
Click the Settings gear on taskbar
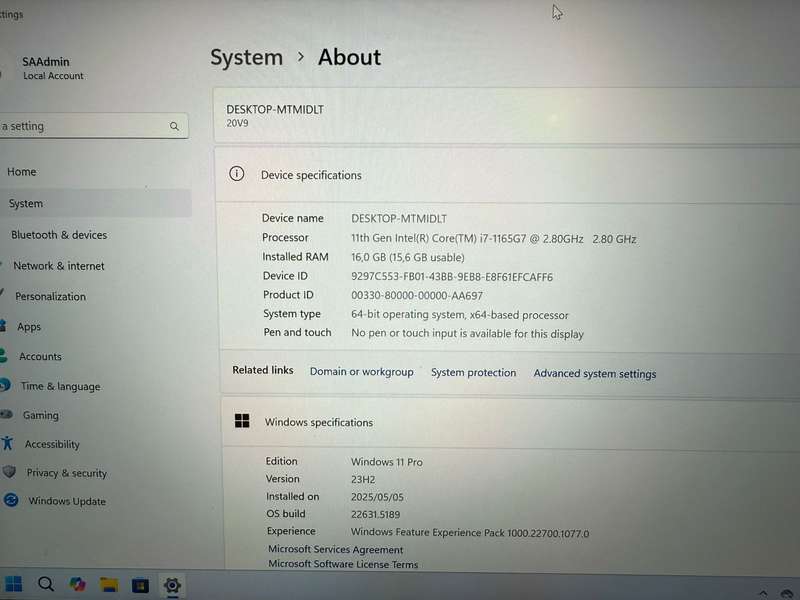[172, 585]
